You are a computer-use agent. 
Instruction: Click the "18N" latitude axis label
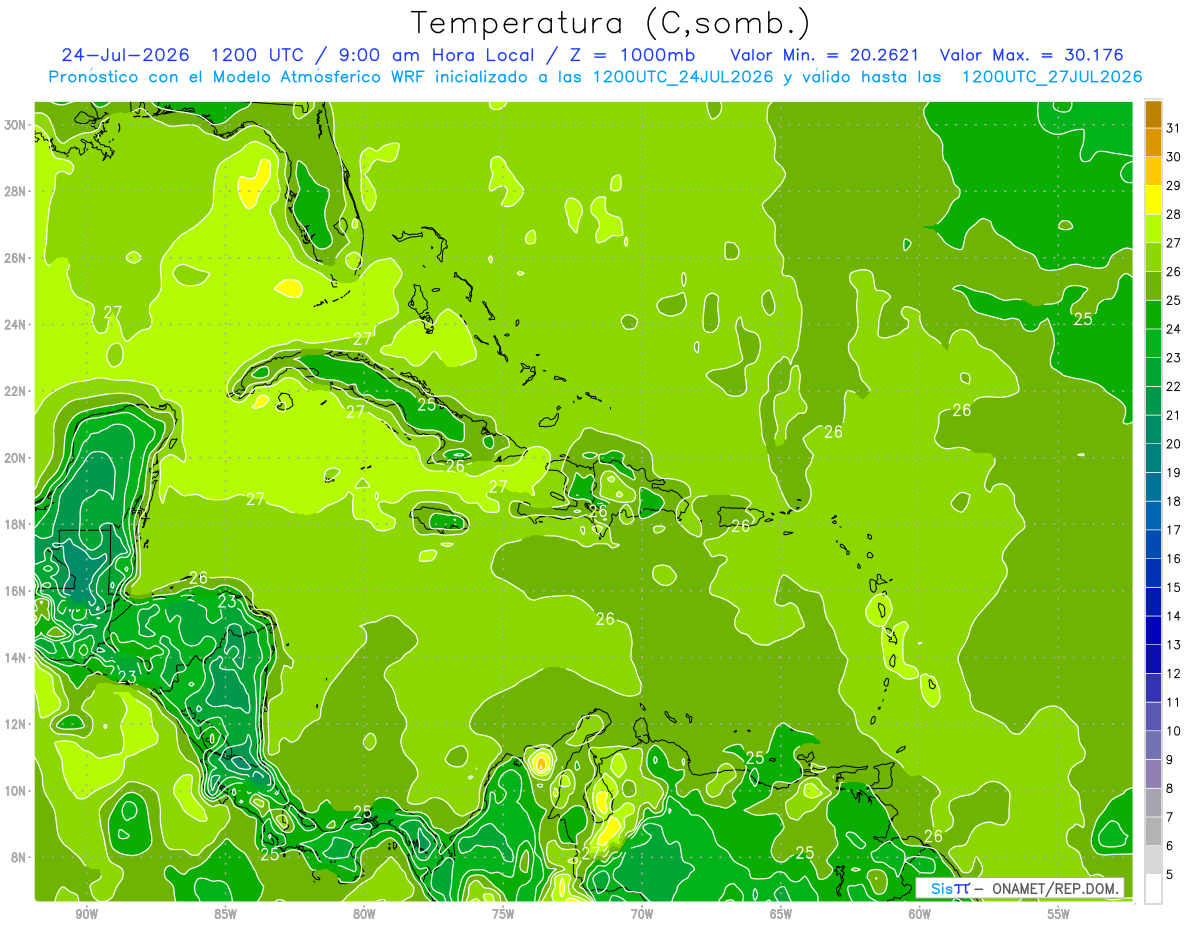(x=14, y=524)
